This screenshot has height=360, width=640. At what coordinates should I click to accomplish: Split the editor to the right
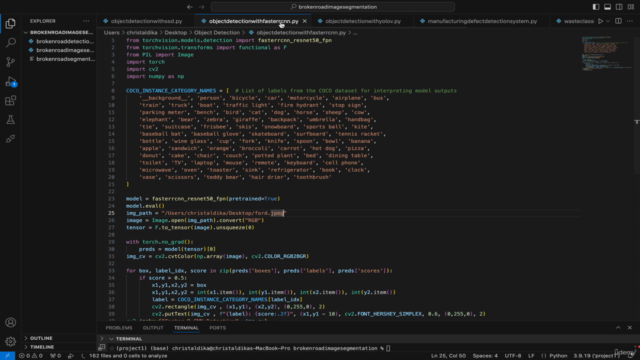618,21
